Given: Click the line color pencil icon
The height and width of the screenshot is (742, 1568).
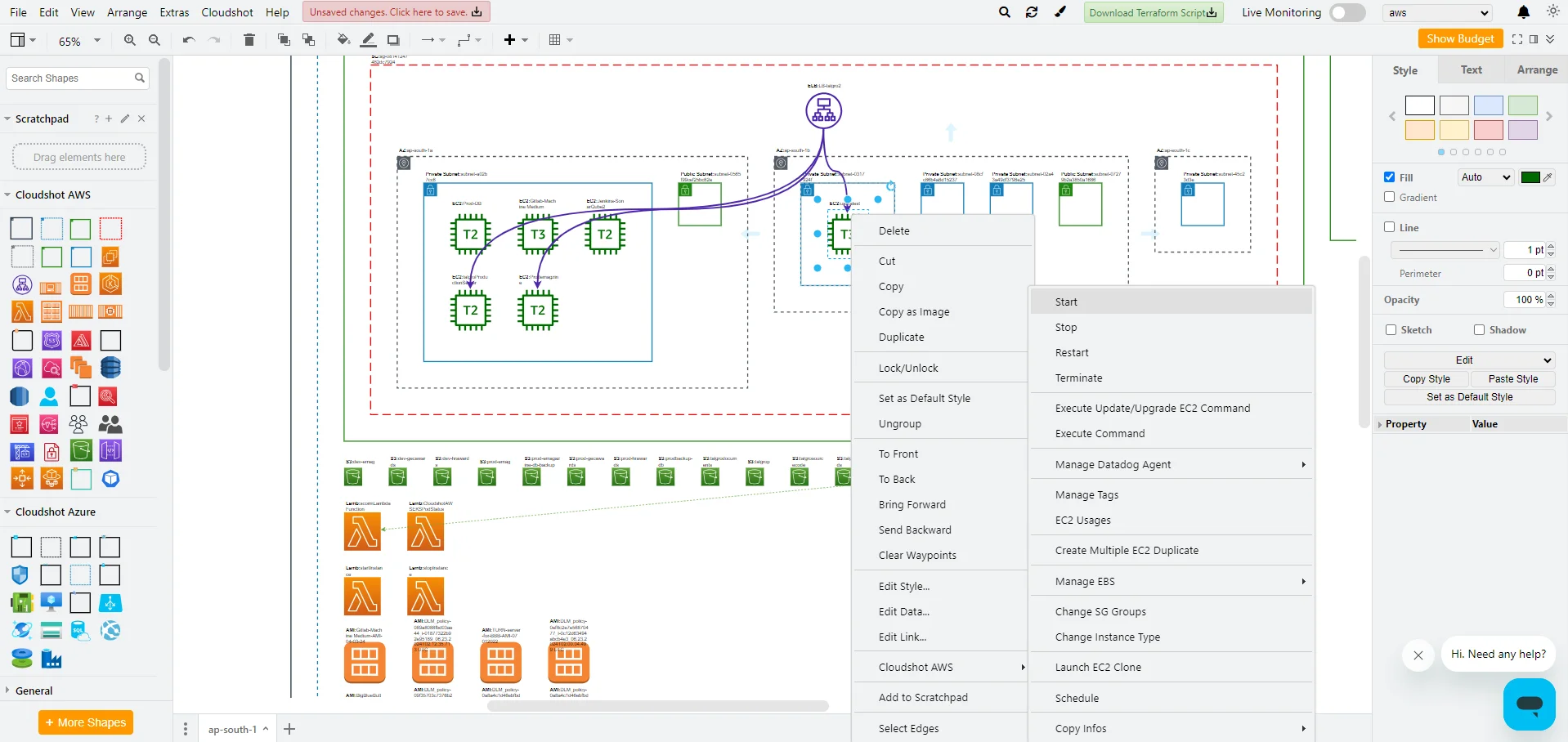Looking at the screenshot, I should pos(369,40).
